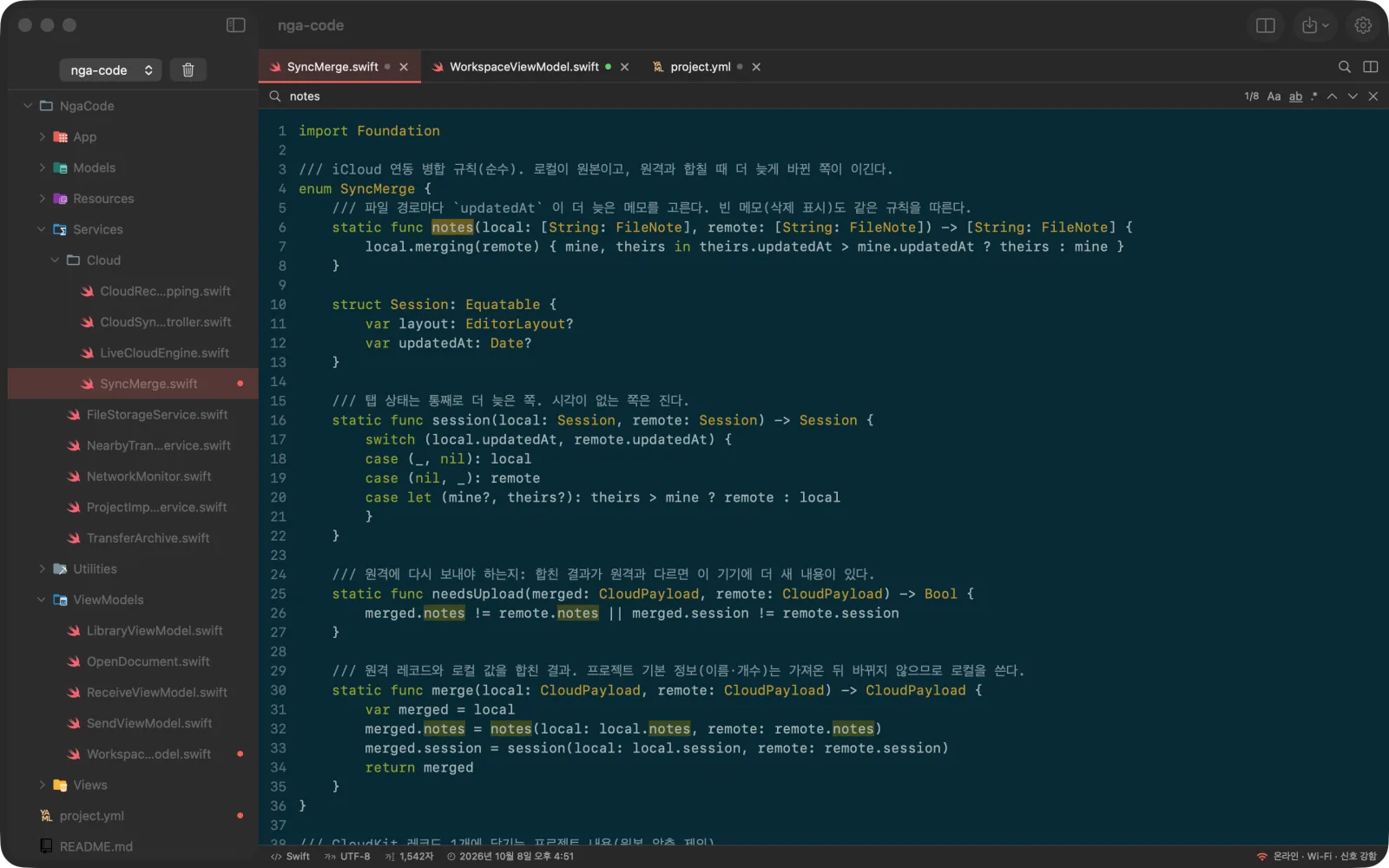Collapse the Cloud folder
The height and width of the screenshot is (868, 1389).
click(x=55, y=260)
